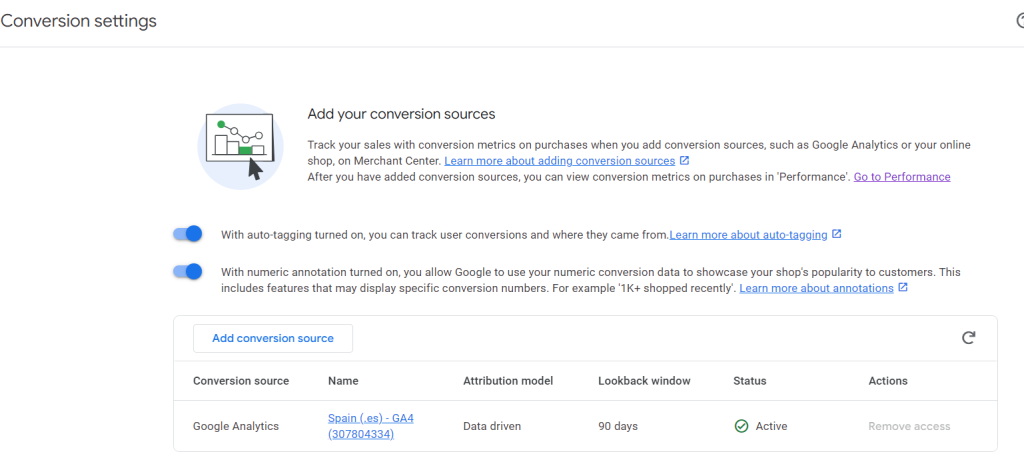Select the Name column header
Image resolution: width=1024 pixels, height=462 pixels.
343,381
